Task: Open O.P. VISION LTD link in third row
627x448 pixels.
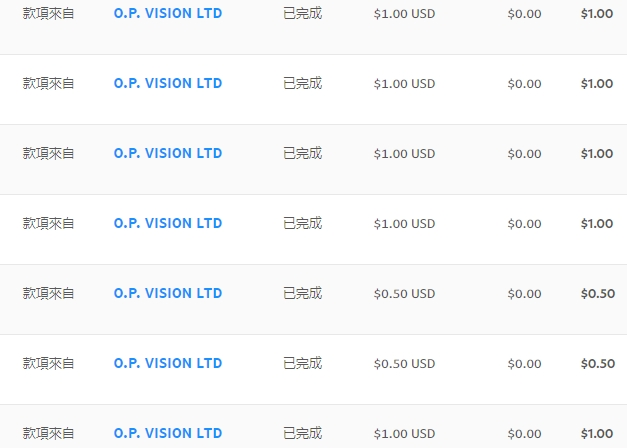Action: [x=168, y=153]
